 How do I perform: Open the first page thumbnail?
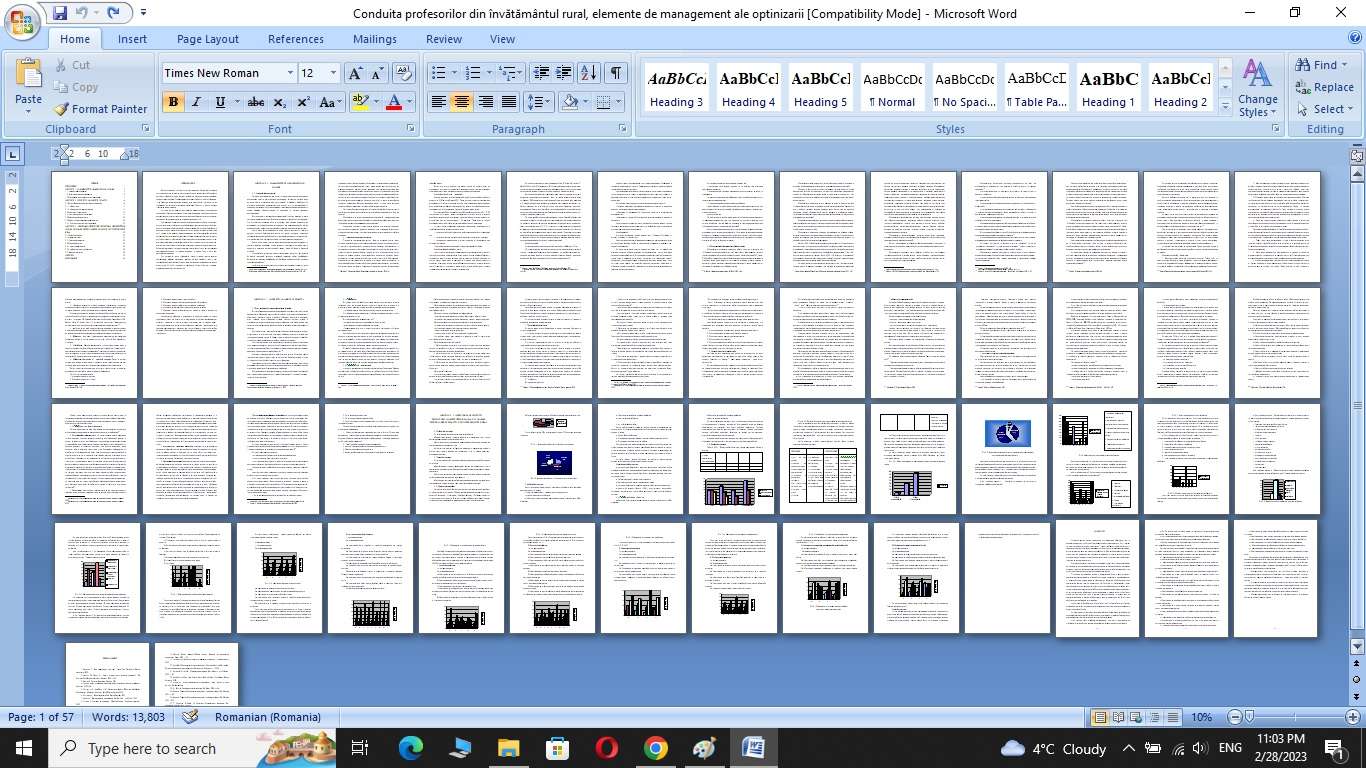coord(96,227)
